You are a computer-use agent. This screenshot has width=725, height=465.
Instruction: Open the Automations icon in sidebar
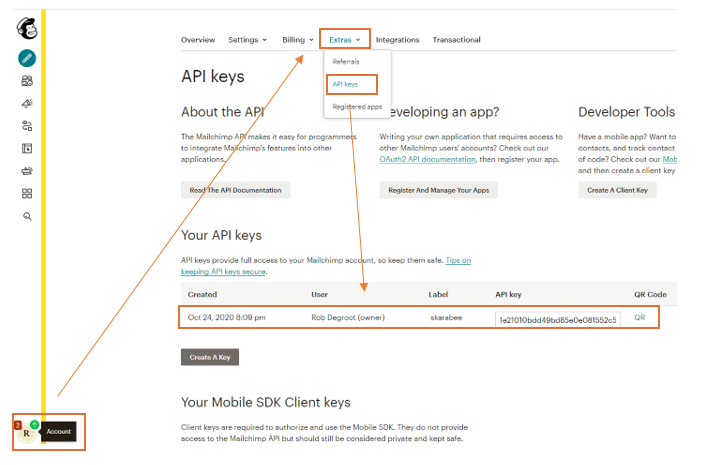(x=27, y=126)
